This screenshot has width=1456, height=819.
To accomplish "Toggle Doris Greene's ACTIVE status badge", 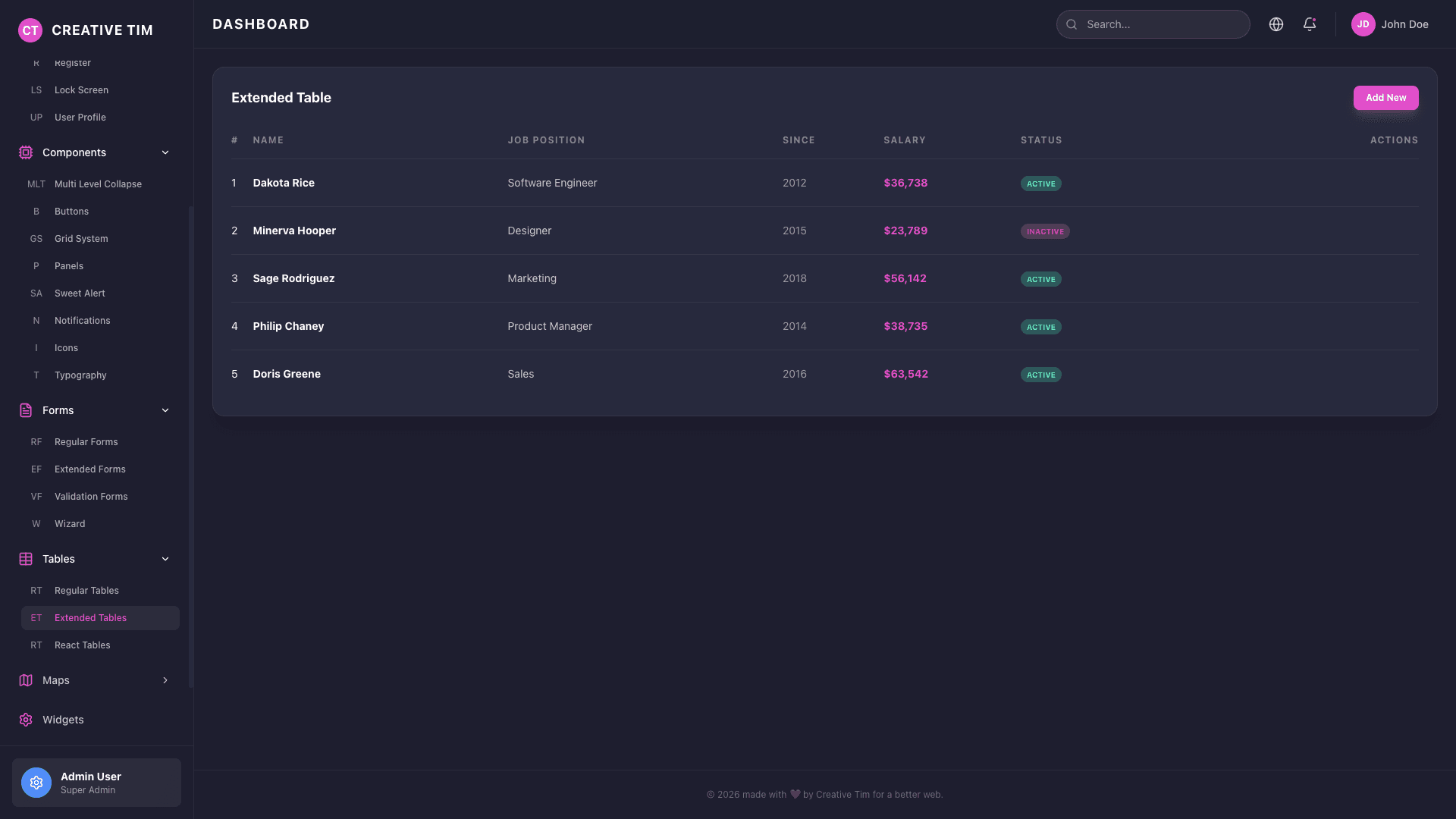I will (1040, 374).
